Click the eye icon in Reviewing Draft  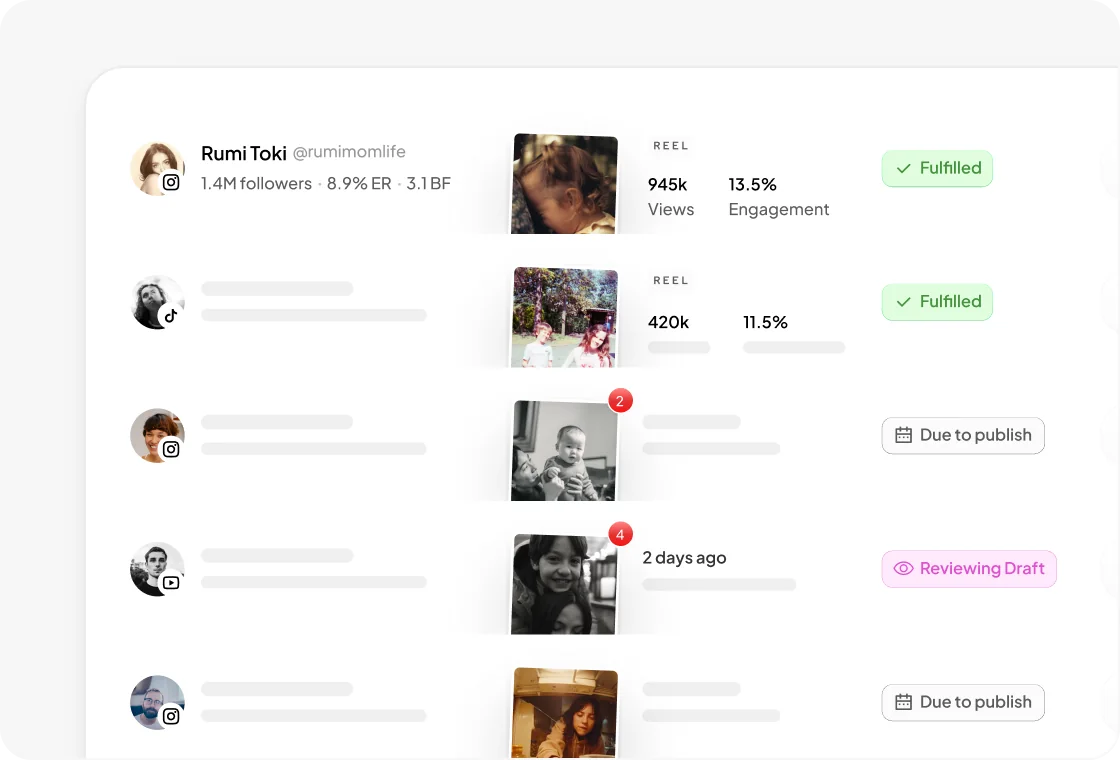pos(904,569)
